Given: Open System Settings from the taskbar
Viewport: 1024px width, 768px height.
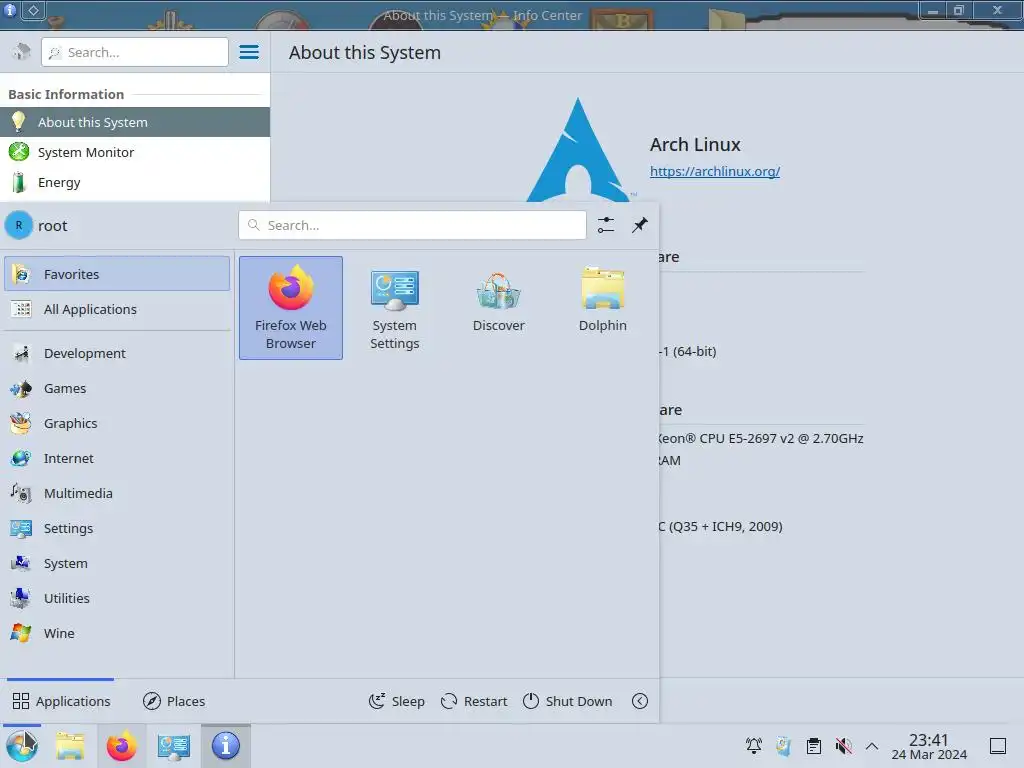Looking at the screenshot, I should (x=173, y=746).
